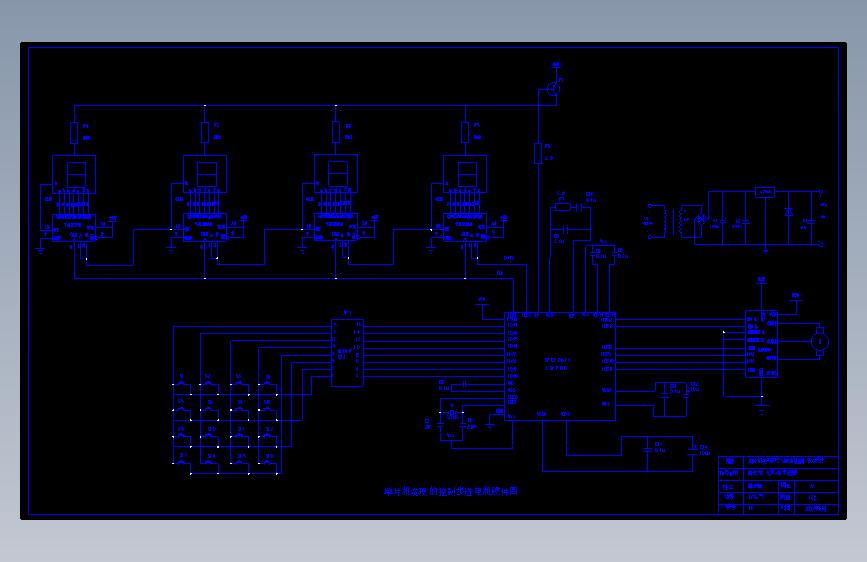Select the keypad encoder IC beside the keypad

coord(347,353)
